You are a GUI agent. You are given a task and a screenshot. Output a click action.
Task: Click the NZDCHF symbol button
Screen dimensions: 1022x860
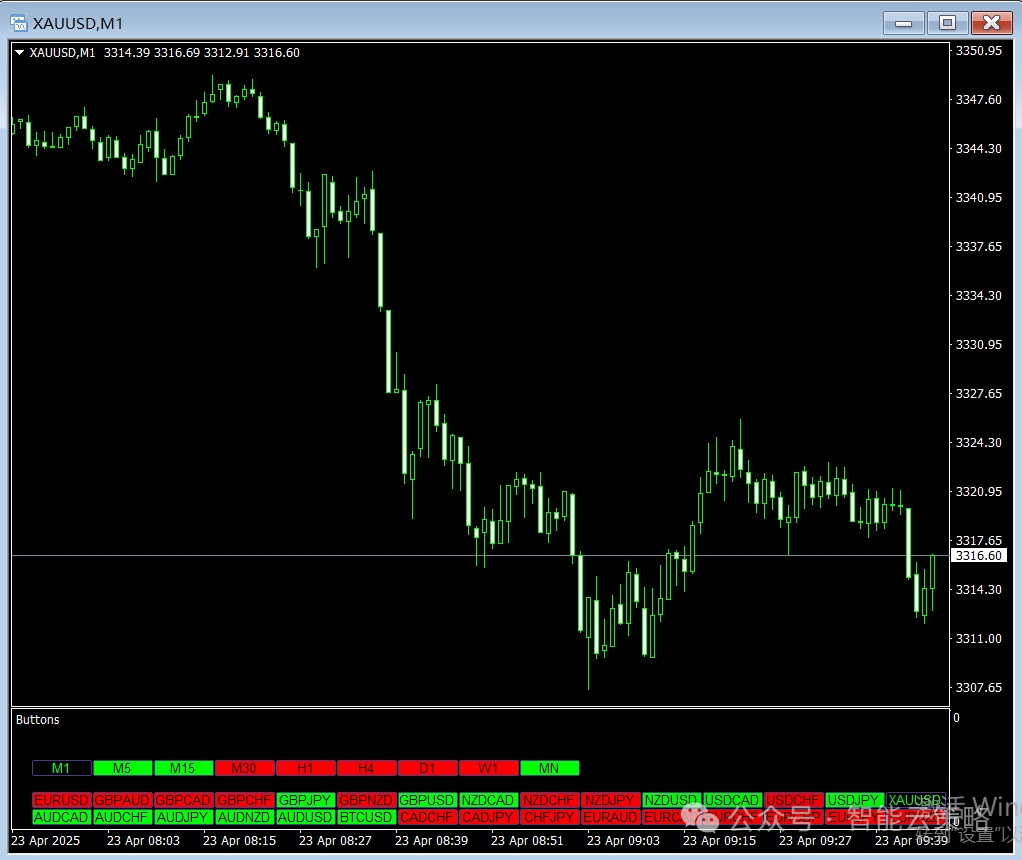(549, 800)
